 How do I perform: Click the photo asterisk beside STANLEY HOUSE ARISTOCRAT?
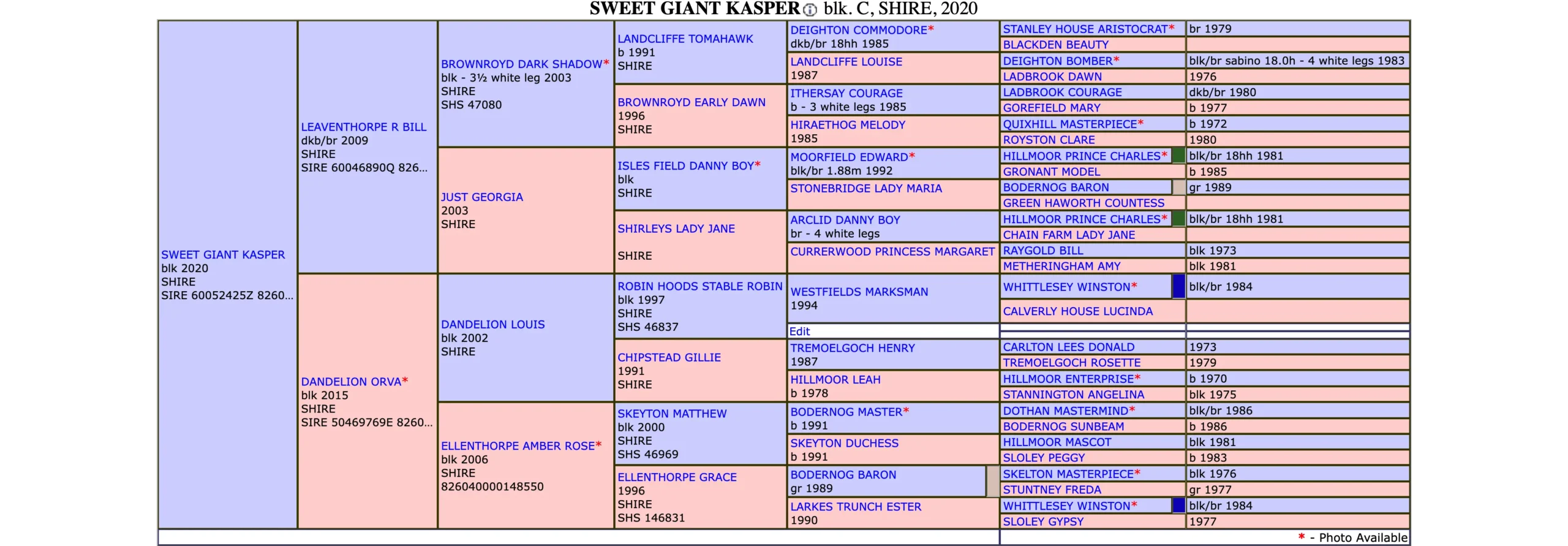coord(1172,28)
